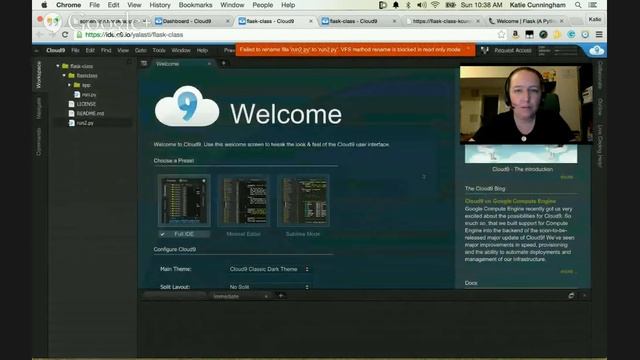The width and height of the screenshot is (640, 360).
Task: Open the Cloud9 File menu
Action: (76, 50)
